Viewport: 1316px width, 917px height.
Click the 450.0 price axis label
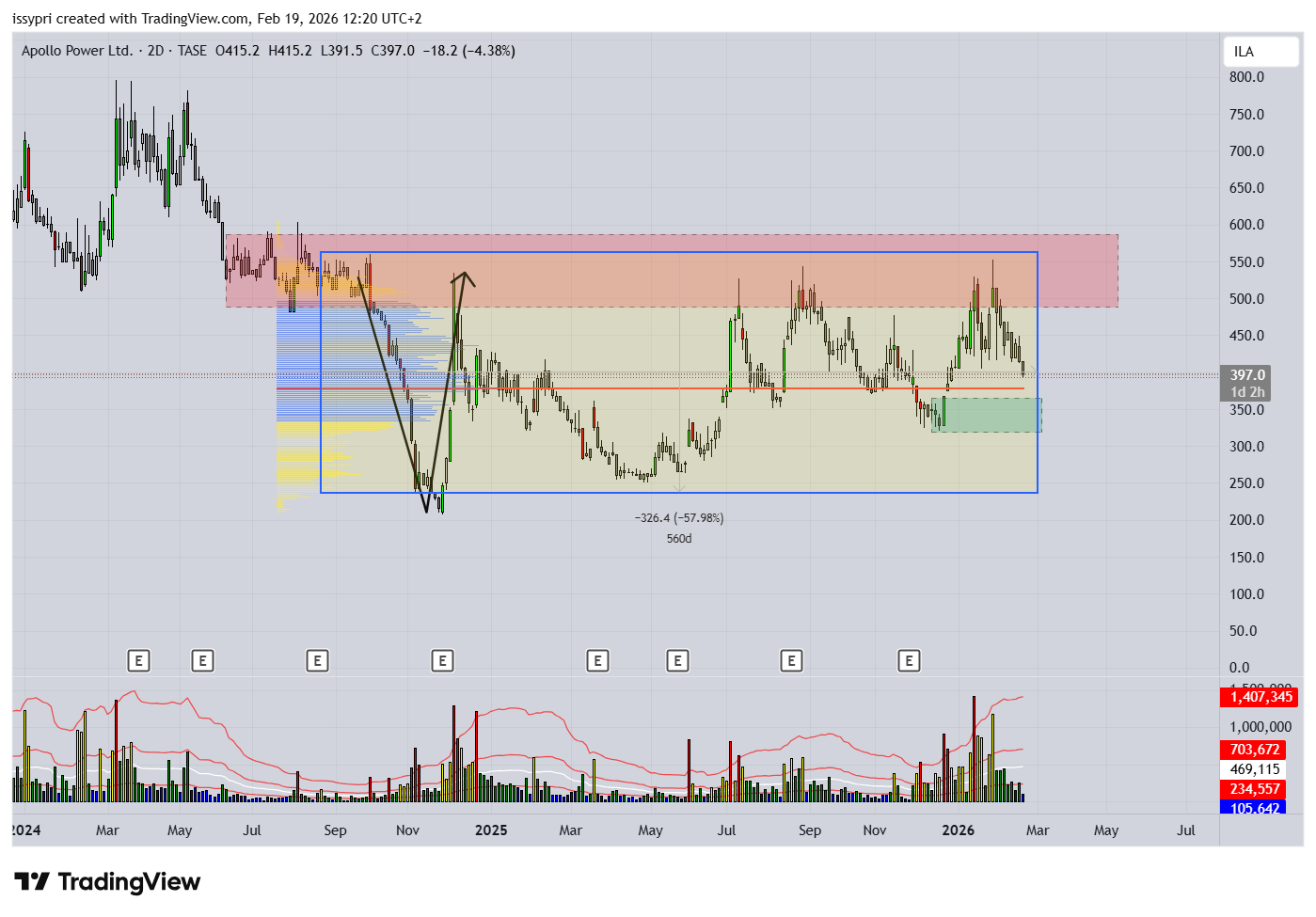click(x=1246, y=336)
